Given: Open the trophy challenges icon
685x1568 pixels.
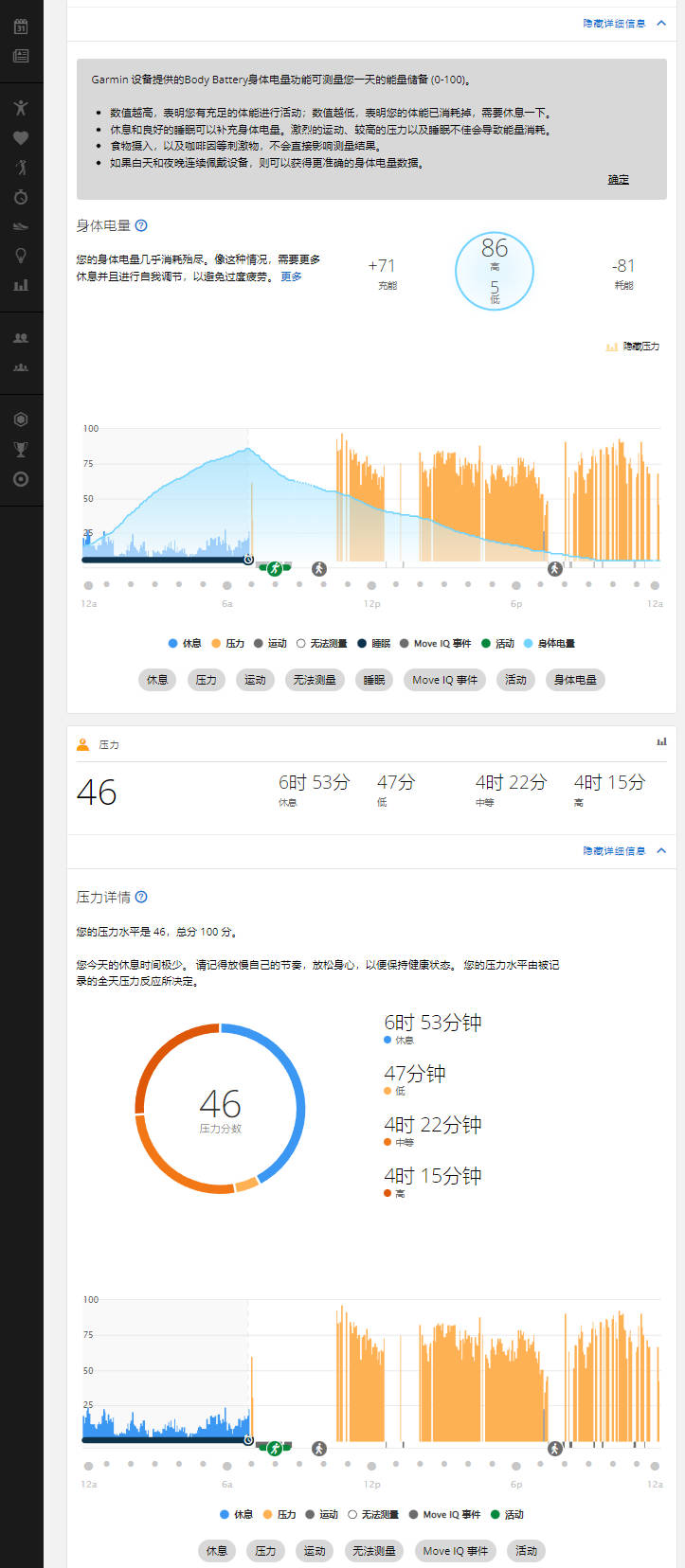Looking at the screenshot, I should [x=21, y=450].
